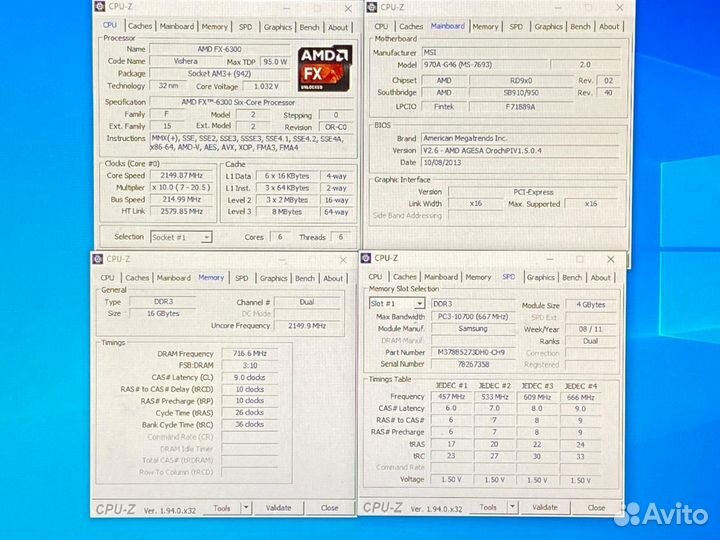Click Max TDP value 95.0 W
The image size is (720, 540).
point(275,61)
